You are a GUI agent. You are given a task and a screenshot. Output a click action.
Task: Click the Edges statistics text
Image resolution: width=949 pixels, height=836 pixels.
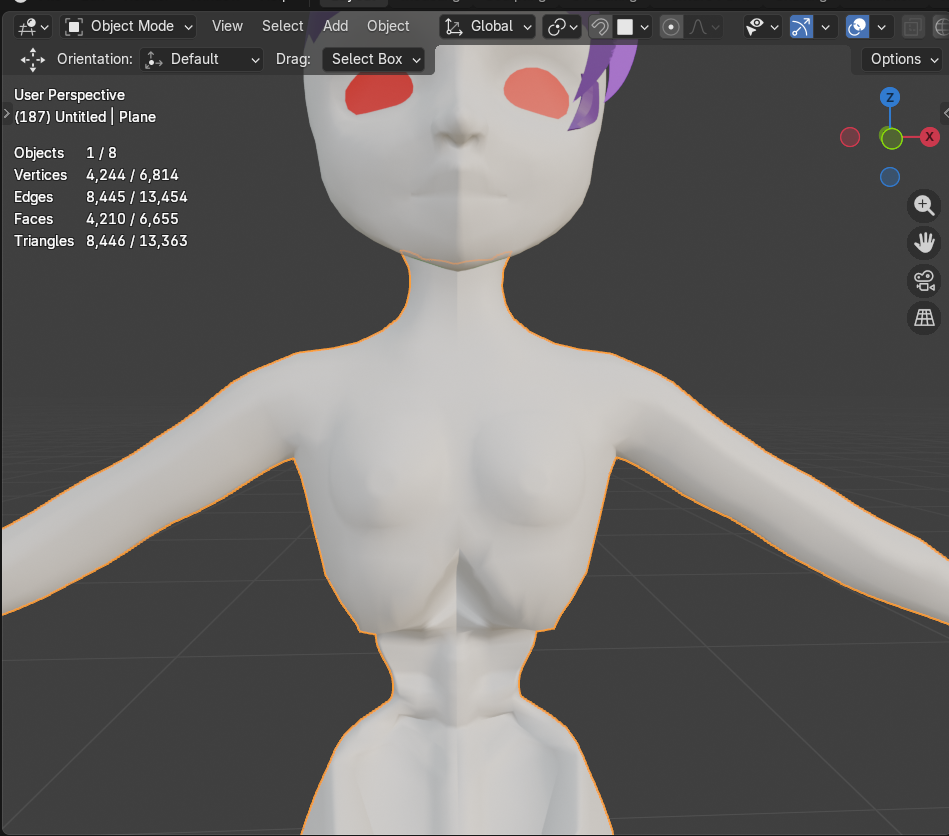click(x=100, y=197)
